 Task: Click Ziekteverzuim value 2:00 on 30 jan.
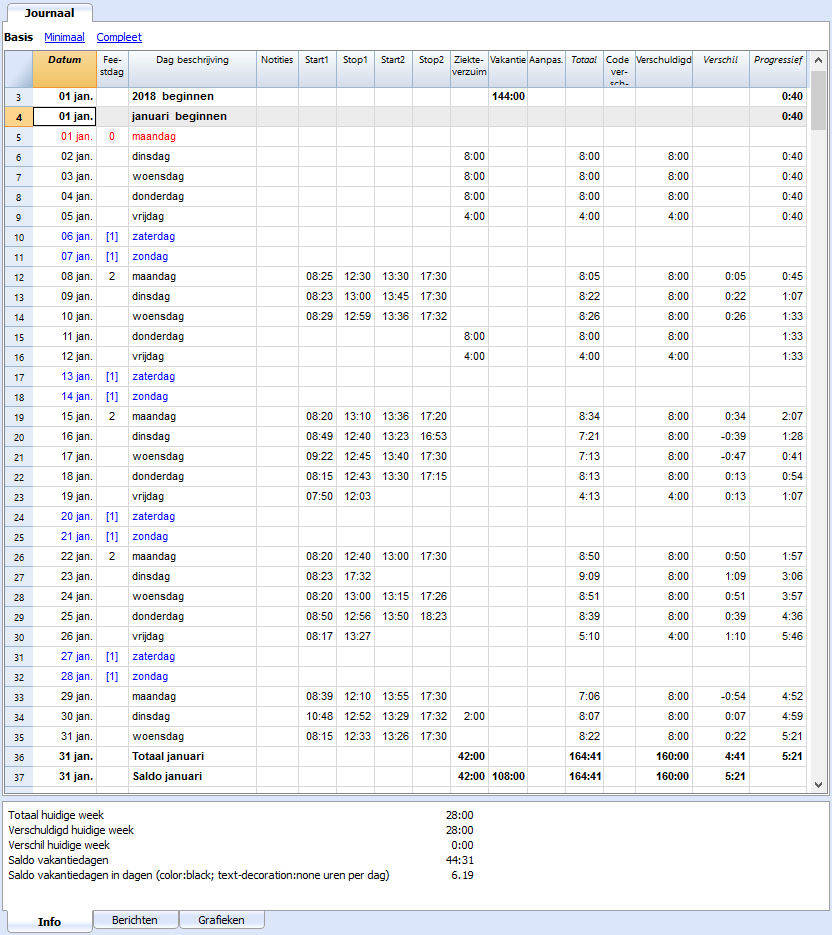(469, 716)
